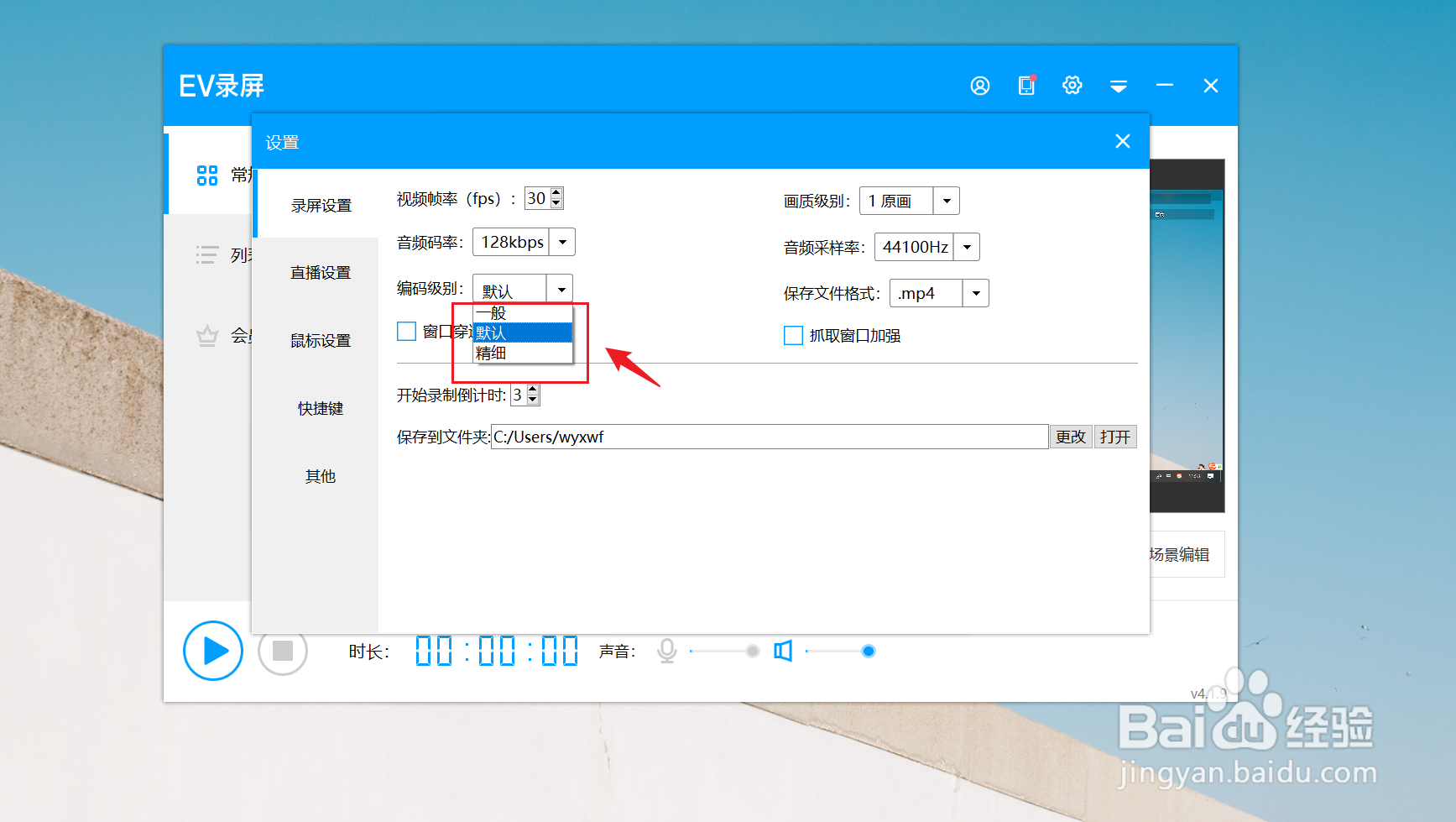The image size is (1456, 822).
Task: Click the fps value field showing 30
Action: coord(537,198)
